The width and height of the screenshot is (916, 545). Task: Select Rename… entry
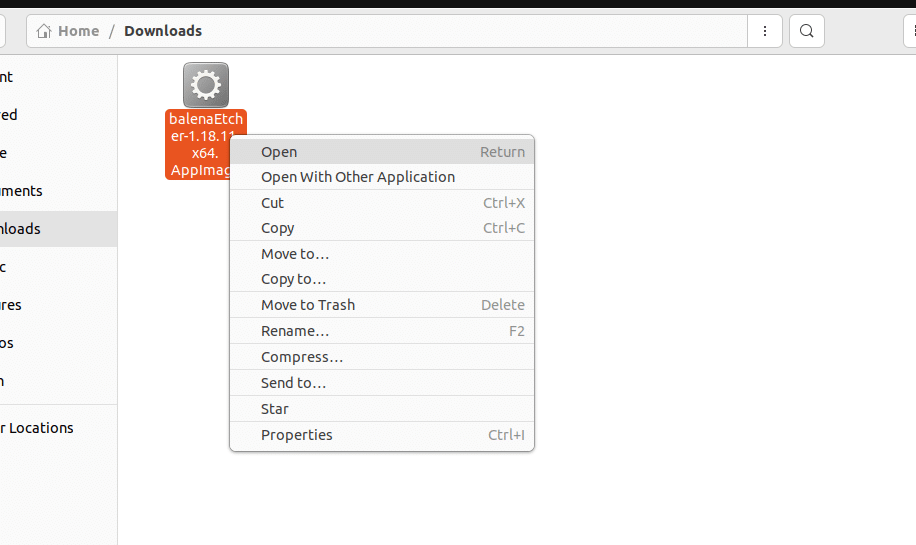(382, 331)
